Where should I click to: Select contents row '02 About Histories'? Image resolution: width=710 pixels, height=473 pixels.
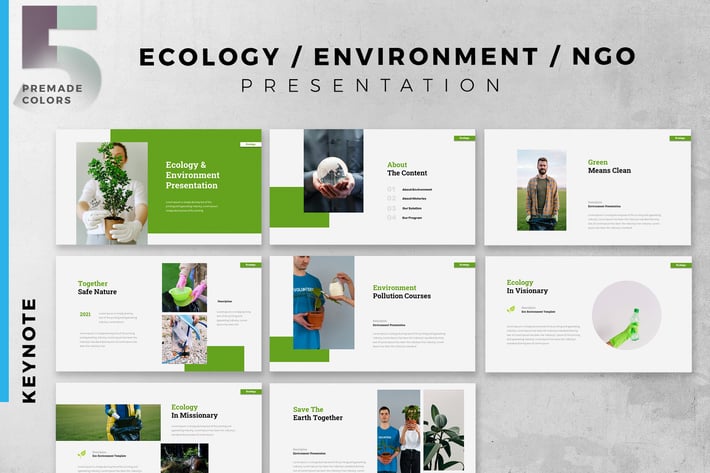tap(407, 199)
